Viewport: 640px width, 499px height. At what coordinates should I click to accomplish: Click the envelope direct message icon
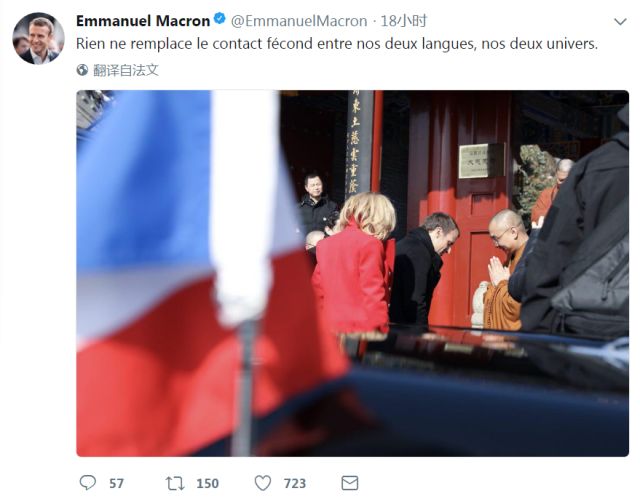coord(350,483)
